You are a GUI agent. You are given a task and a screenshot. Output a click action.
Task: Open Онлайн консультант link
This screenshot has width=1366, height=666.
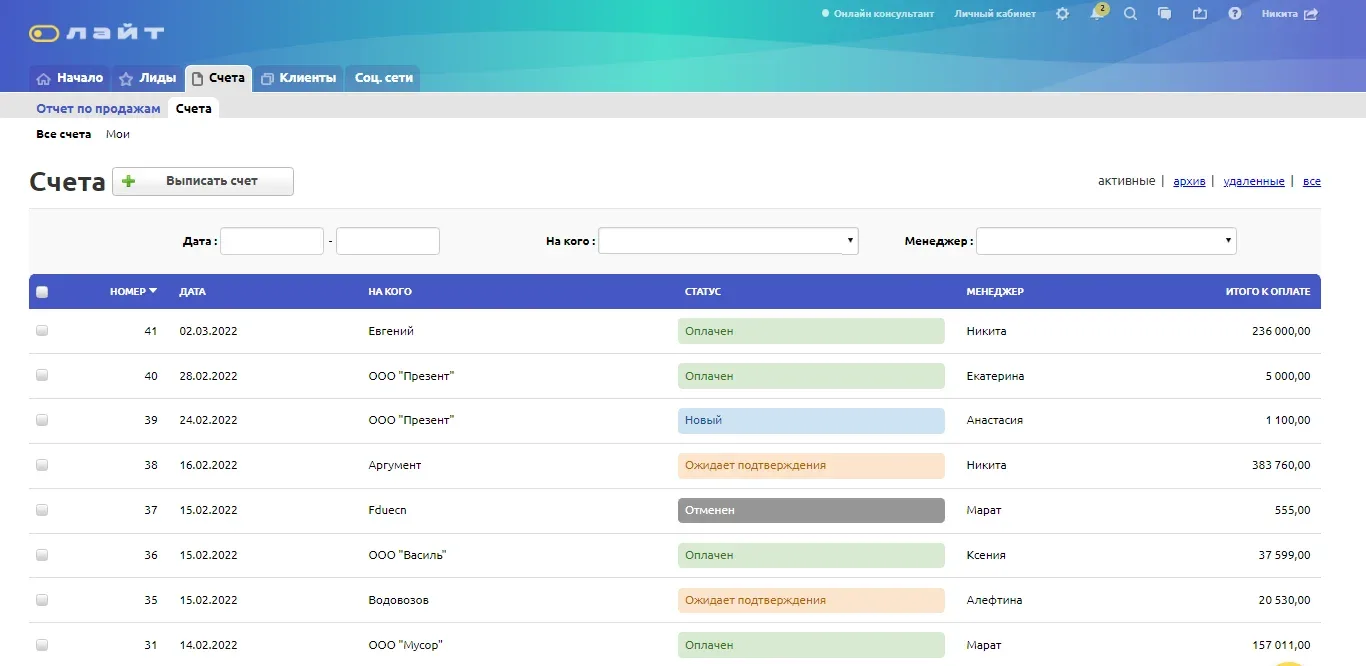click(x=877, y=14)
